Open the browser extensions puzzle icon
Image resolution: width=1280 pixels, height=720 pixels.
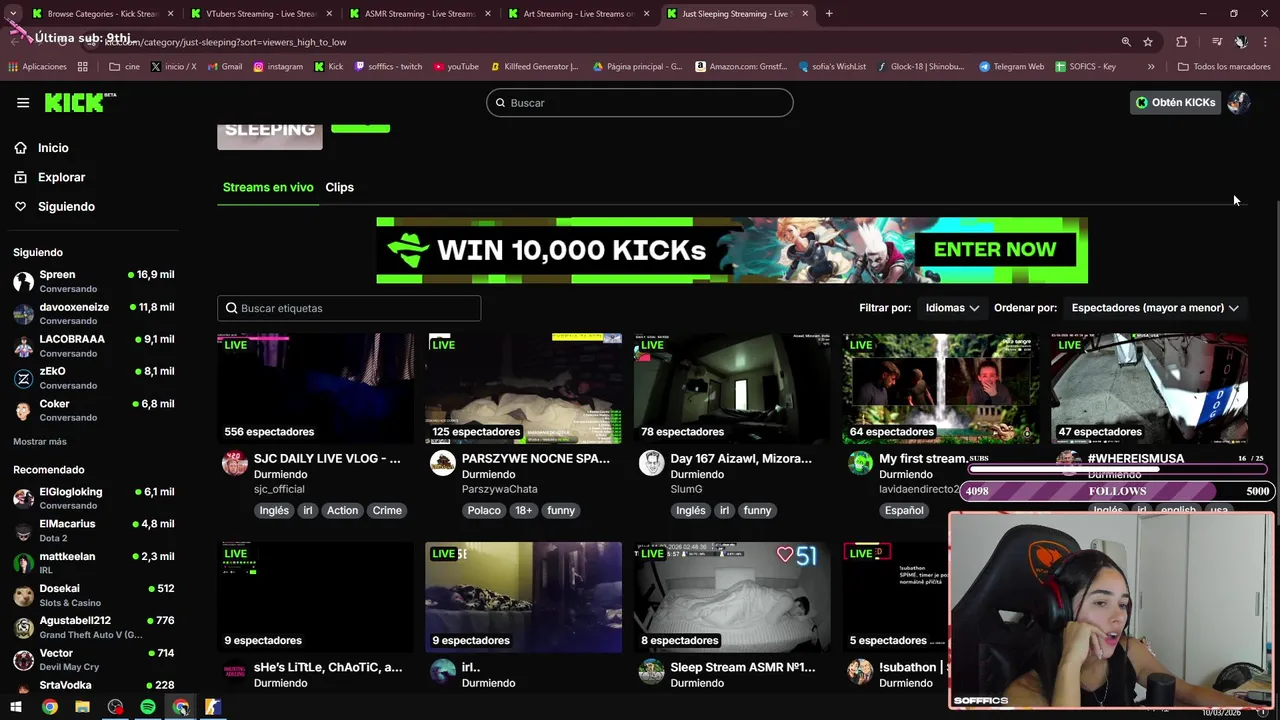coord(1182,42)
